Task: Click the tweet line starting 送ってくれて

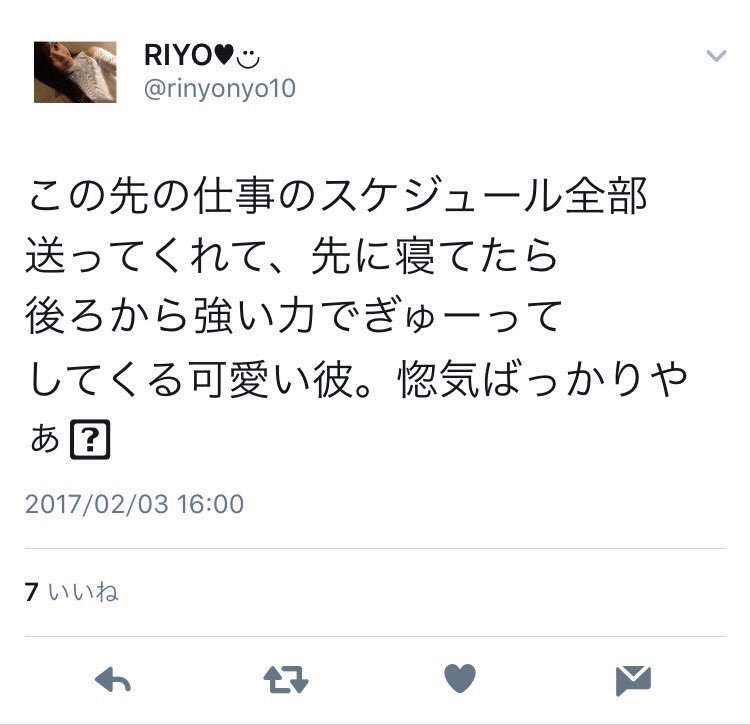Action: point(291,257)
